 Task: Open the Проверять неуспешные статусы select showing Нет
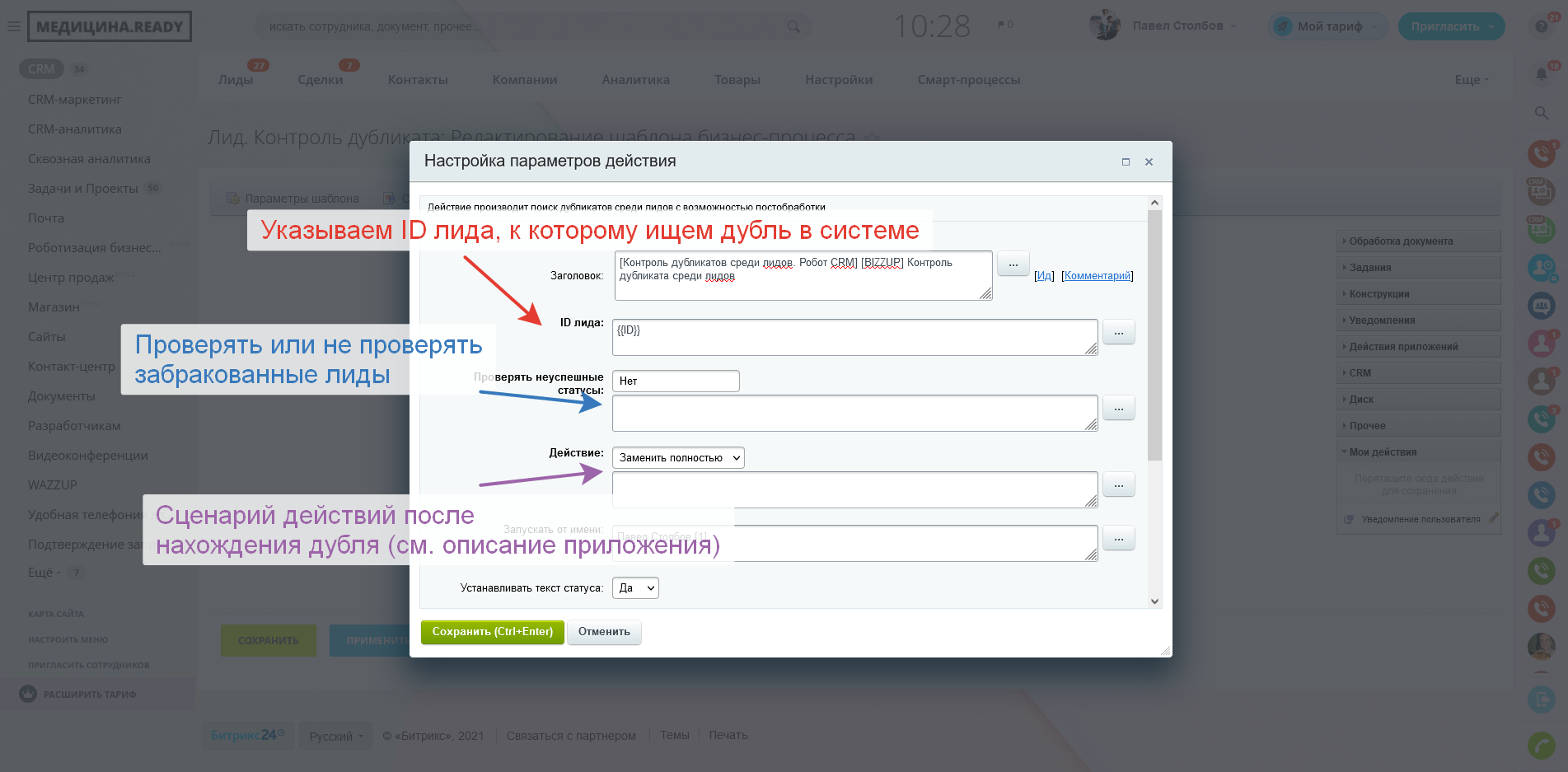(676, 381)
